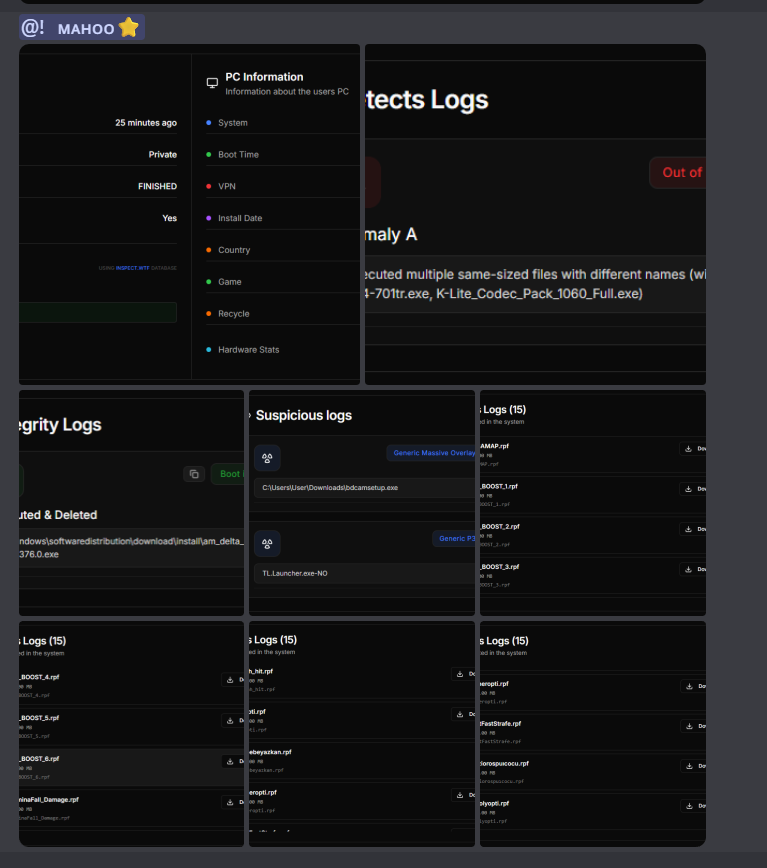Click the egrity Logs heading

tap(60, 425)
